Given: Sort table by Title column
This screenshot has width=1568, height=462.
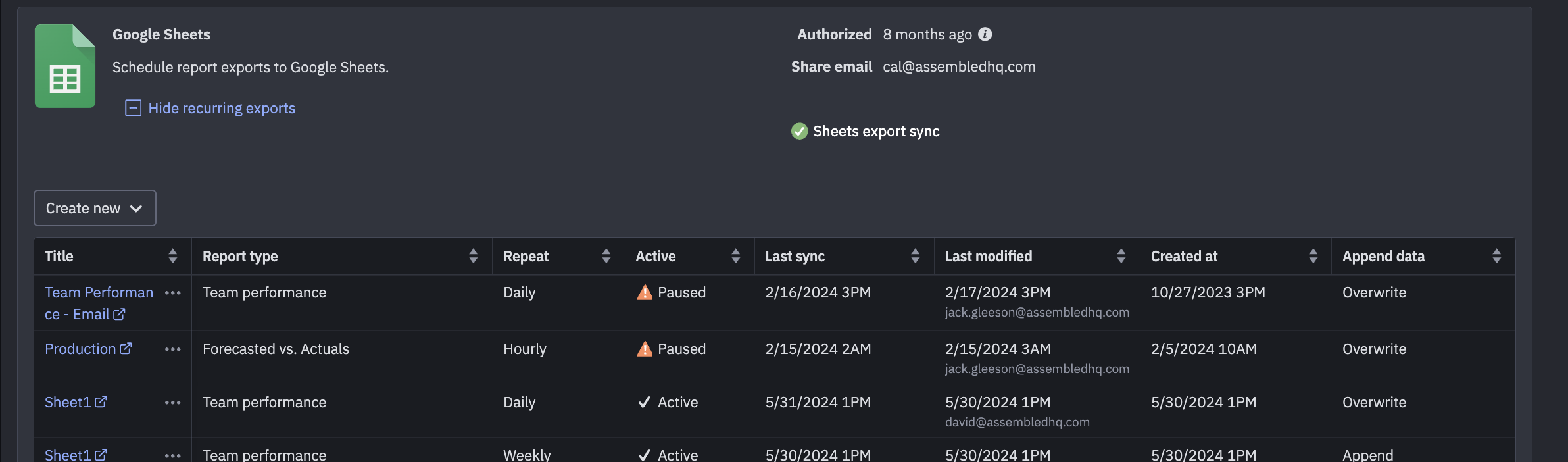Looking at the screenshot, I should point(172,256).
